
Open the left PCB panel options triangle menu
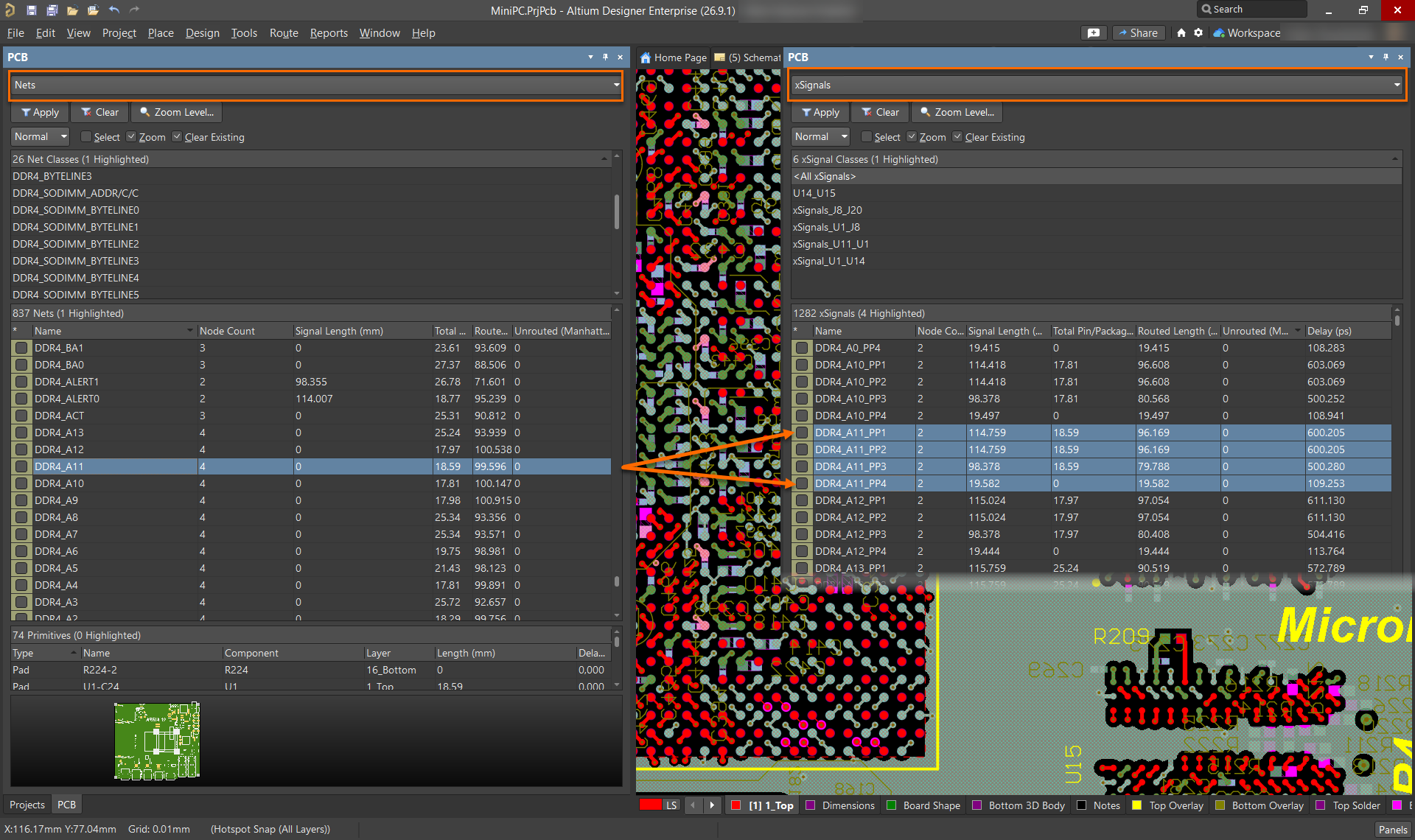[x=590, y=57]
